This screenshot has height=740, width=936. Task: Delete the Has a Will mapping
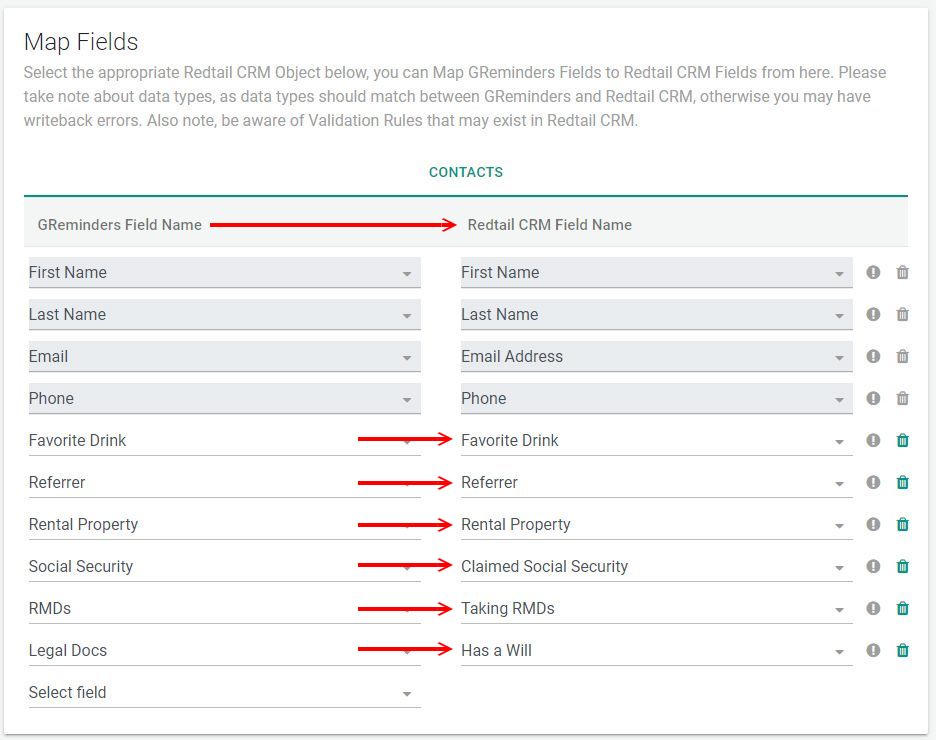click(x=903, y=650)
